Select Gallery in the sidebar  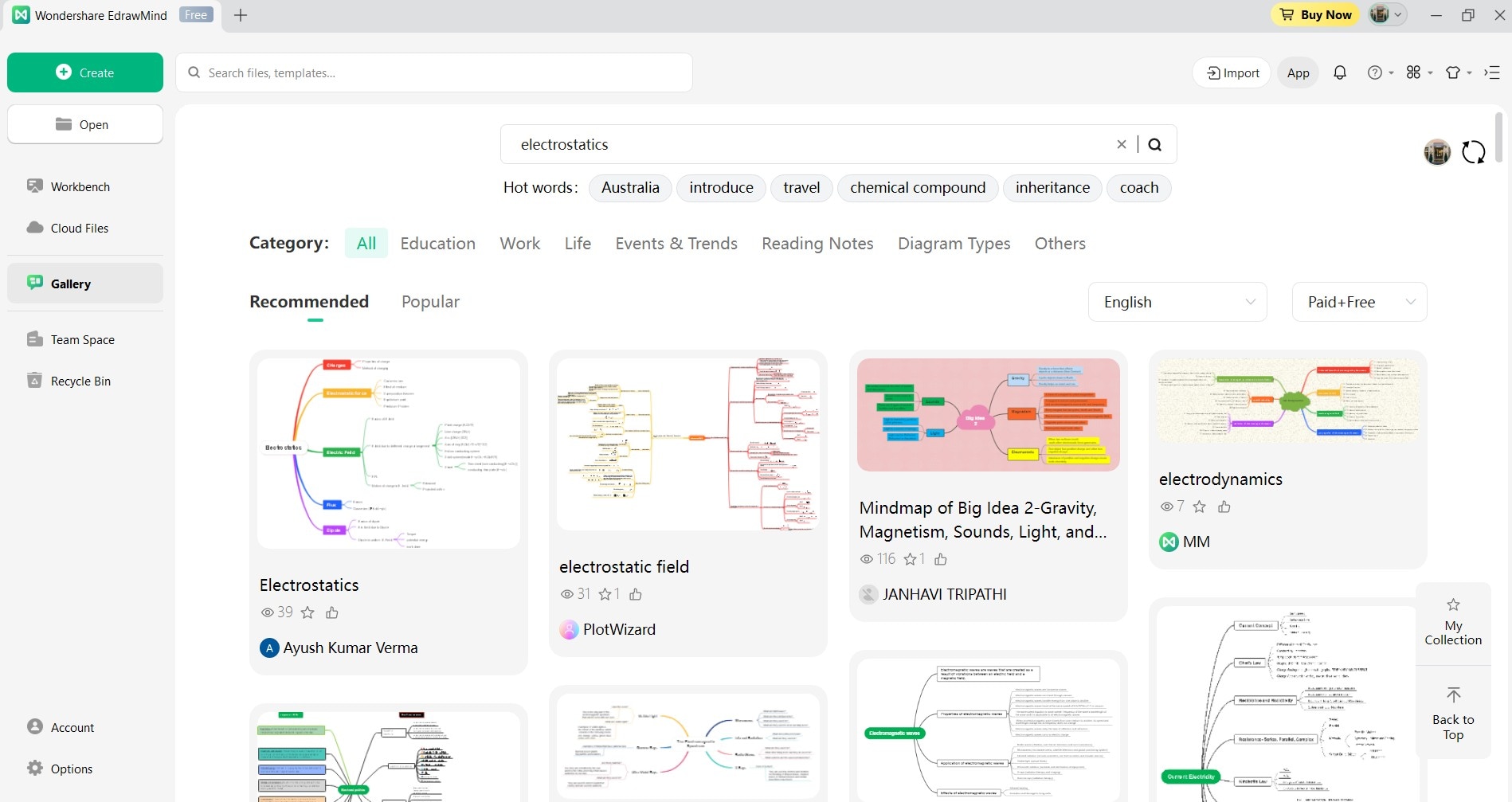point(85,284)
